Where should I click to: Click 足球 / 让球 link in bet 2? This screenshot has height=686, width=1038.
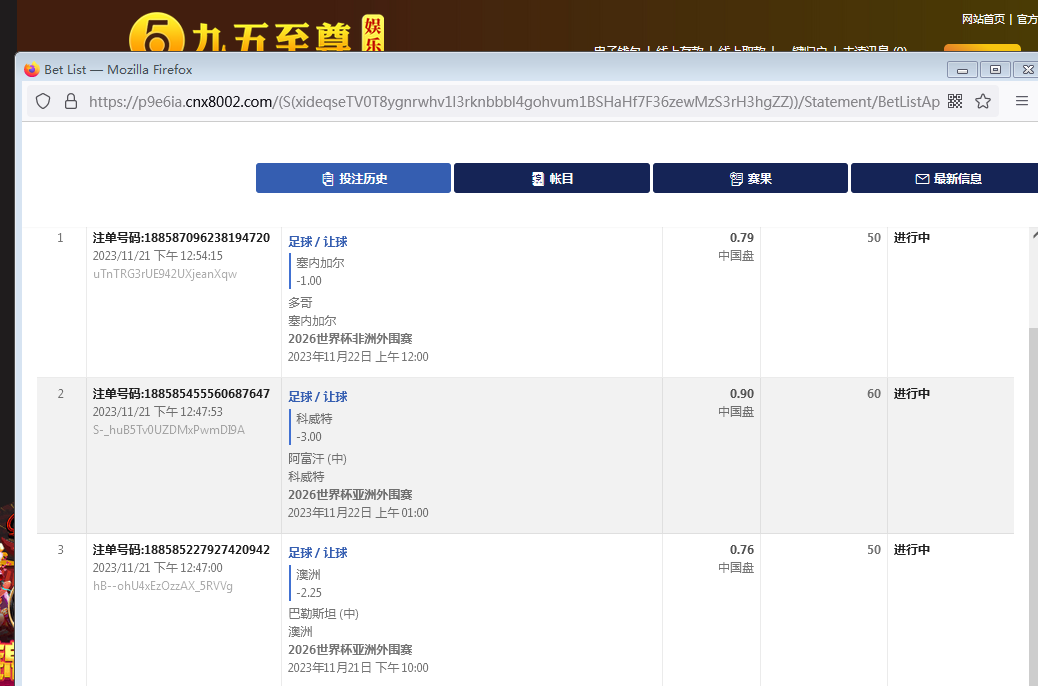[318, 397]
